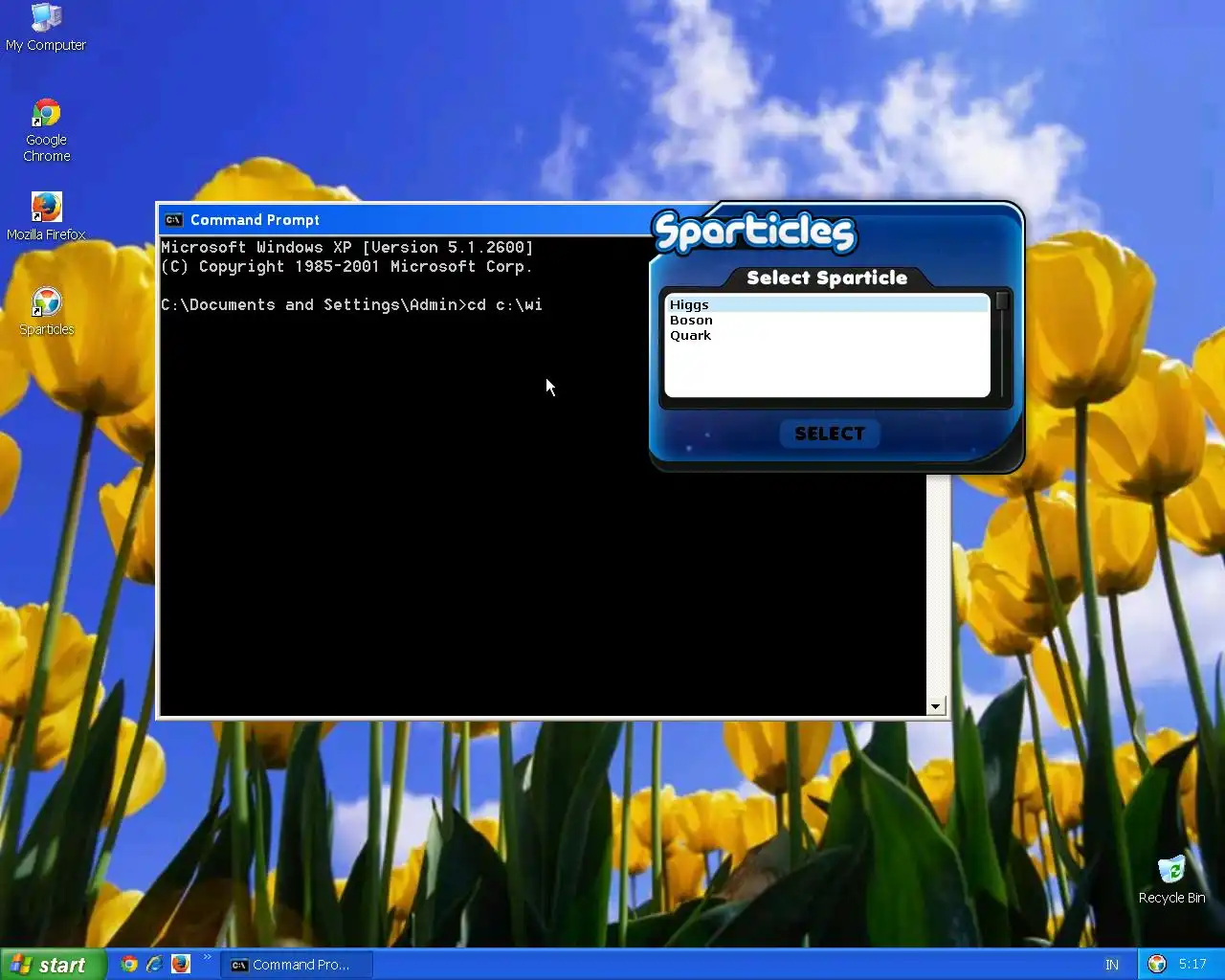Click the IN language indicator in taskbar
Image resolution: width=1225 pixels, height=980 pixels.
coord(1112,965)
